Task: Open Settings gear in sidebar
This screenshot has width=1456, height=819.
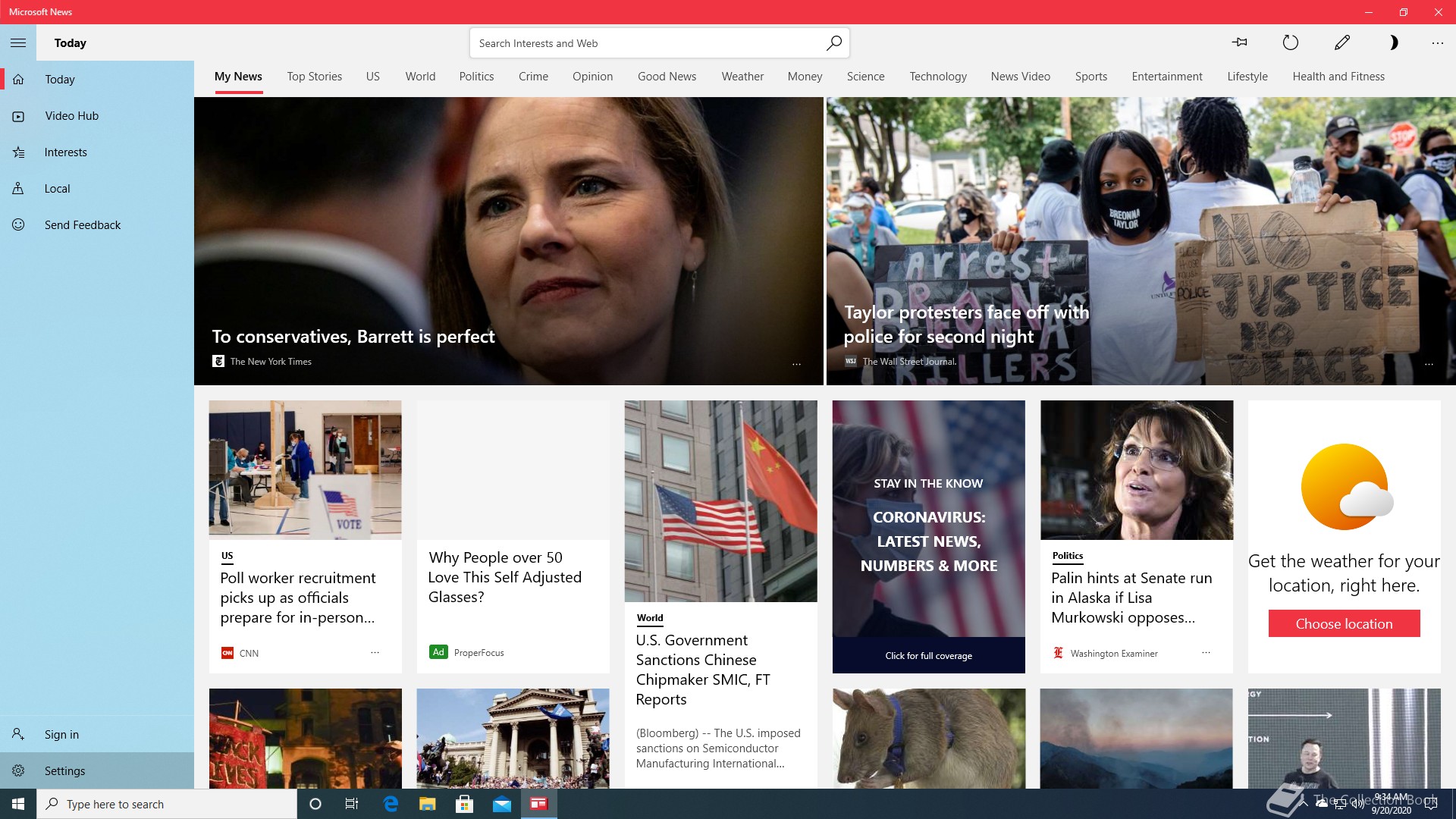Action: pyautogui.click(x=97, y=770)
